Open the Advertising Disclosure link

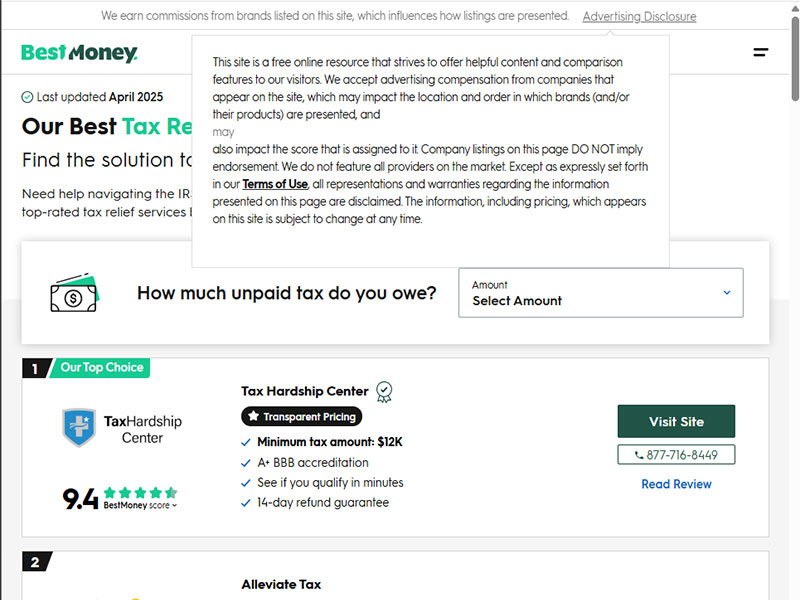pos(639,16)
